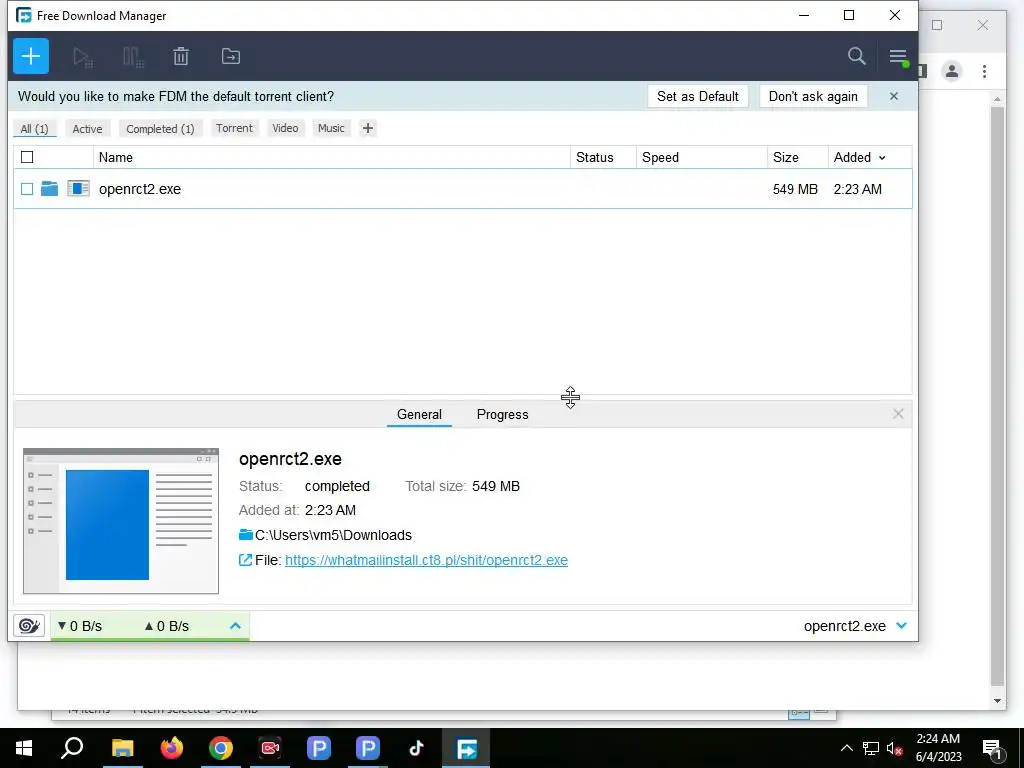Click the background window vertical scrollbar
Screen dimensions: 1024x768
[997, 397]
